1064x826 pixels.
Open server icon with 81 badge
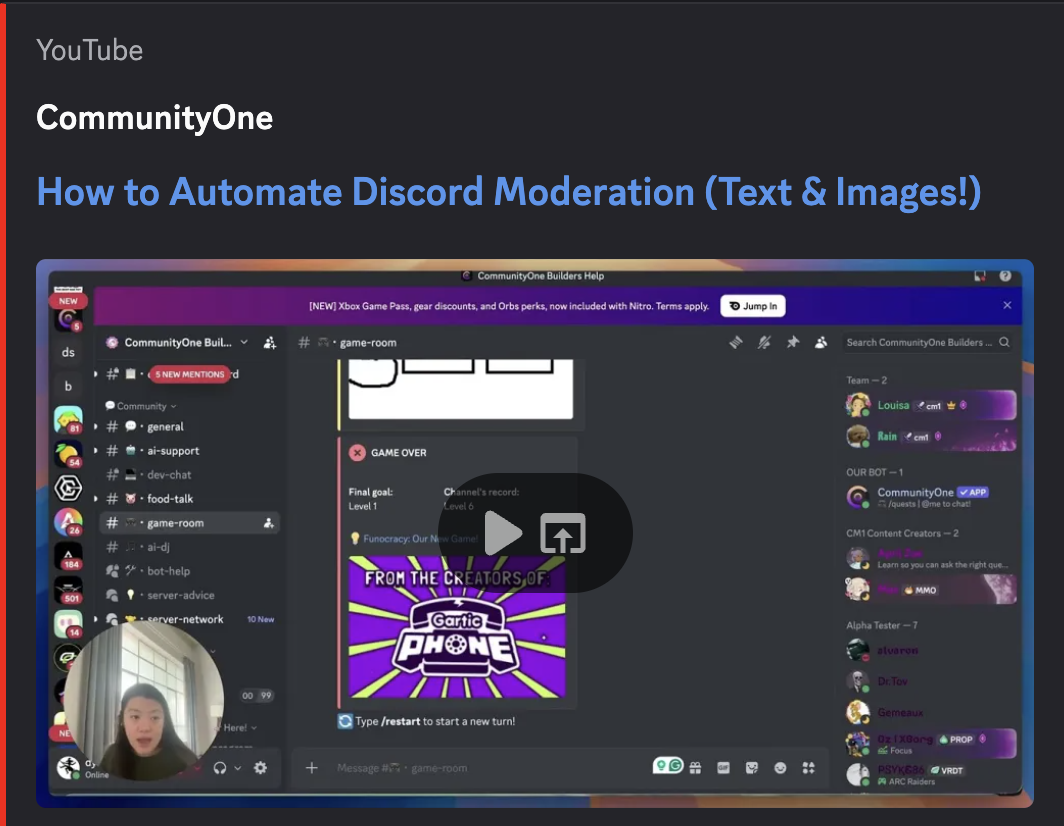pyautogui.click(x=68, y=420)
